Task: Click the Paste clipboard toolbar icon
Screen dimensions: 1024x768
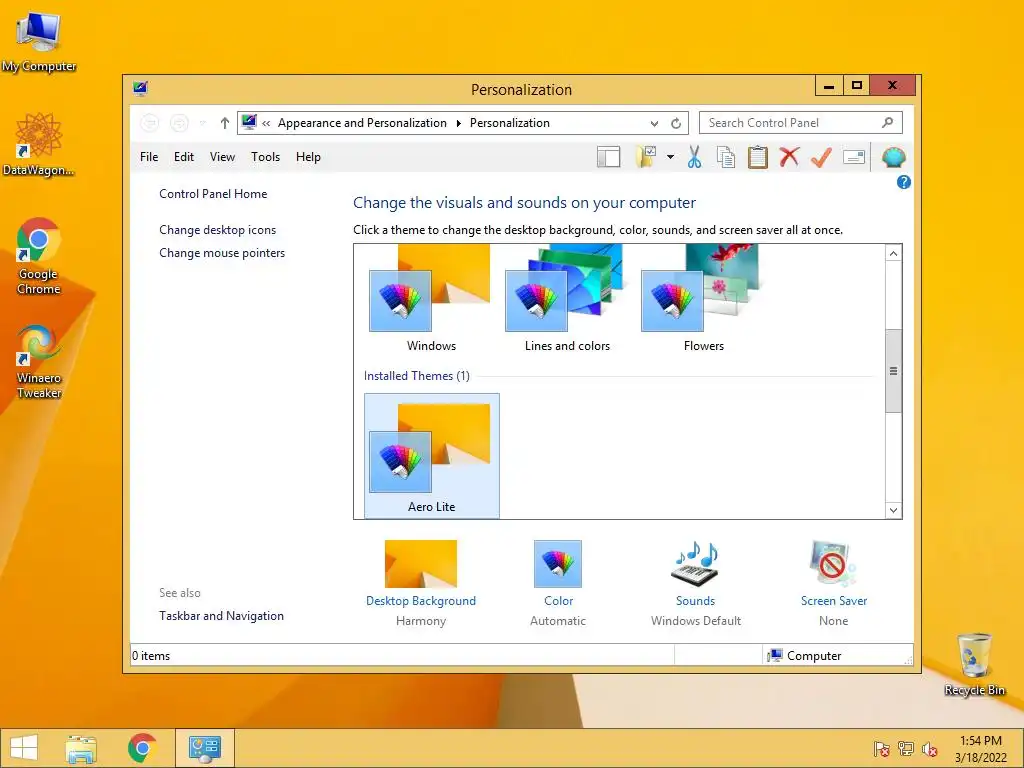Action: pos(758,157)
